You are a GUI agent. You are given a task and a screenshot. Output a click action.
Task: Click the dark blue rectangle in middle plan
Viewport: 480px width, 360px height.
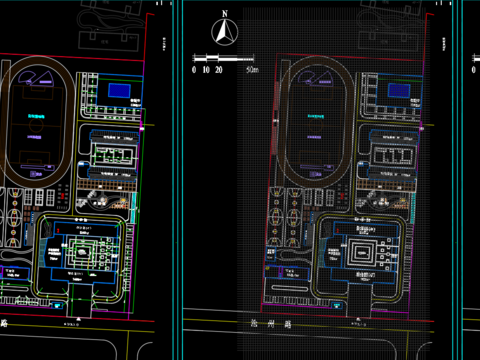click(399, 91)
